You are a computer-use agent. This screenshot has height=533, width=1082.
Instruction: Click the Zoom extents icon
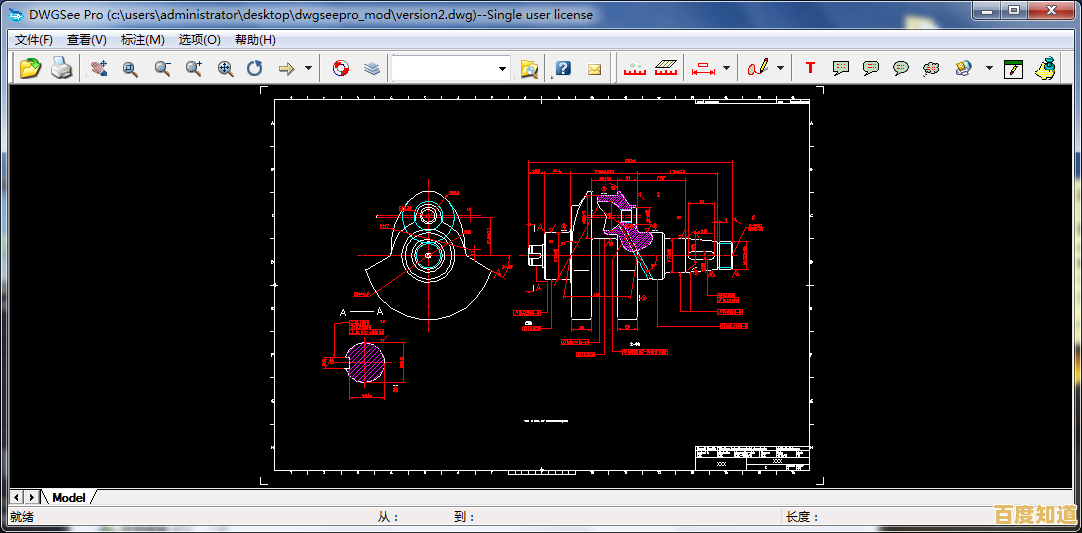point(226,68)
